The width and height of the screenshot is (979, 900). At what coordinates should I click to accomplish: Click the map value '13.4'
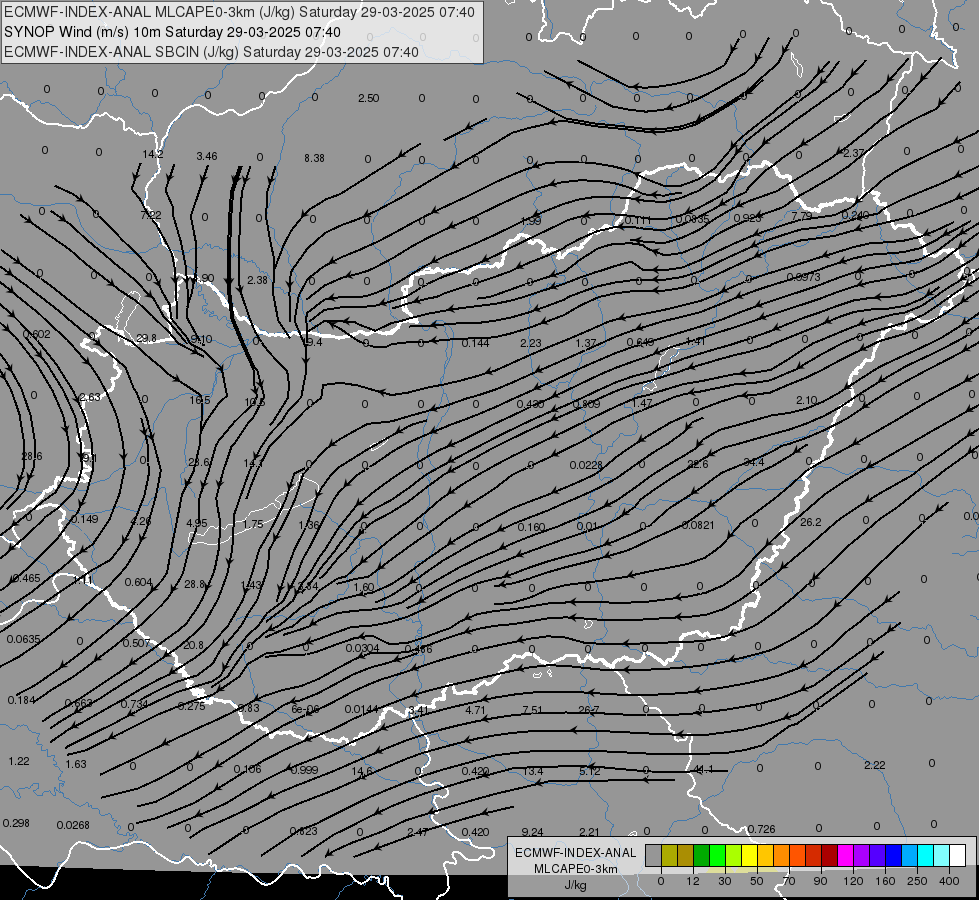click(533, 771)
